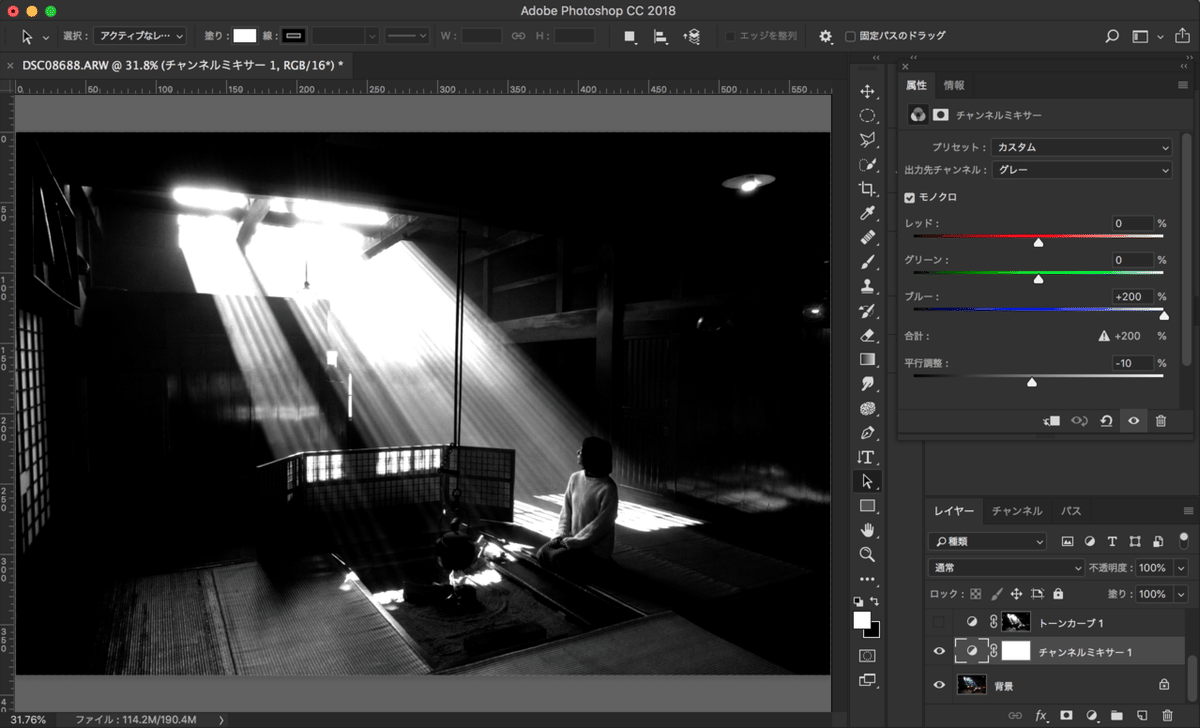Select the Rectangle shape tool
Screen dimensions: 1200x728
[867, 506]
